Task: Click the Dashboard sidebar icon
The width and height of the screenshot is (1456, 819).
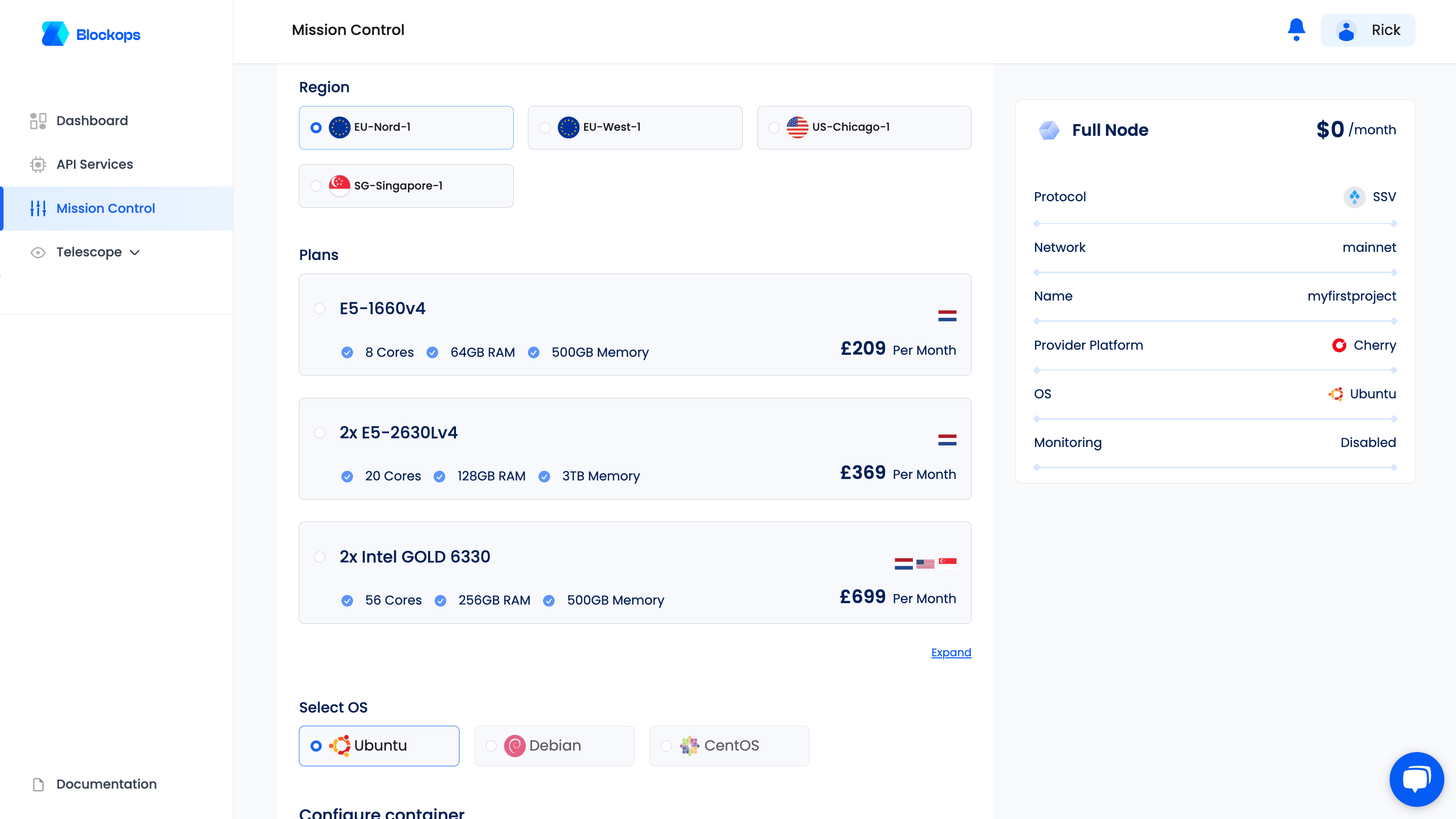Action: [38, 121]
